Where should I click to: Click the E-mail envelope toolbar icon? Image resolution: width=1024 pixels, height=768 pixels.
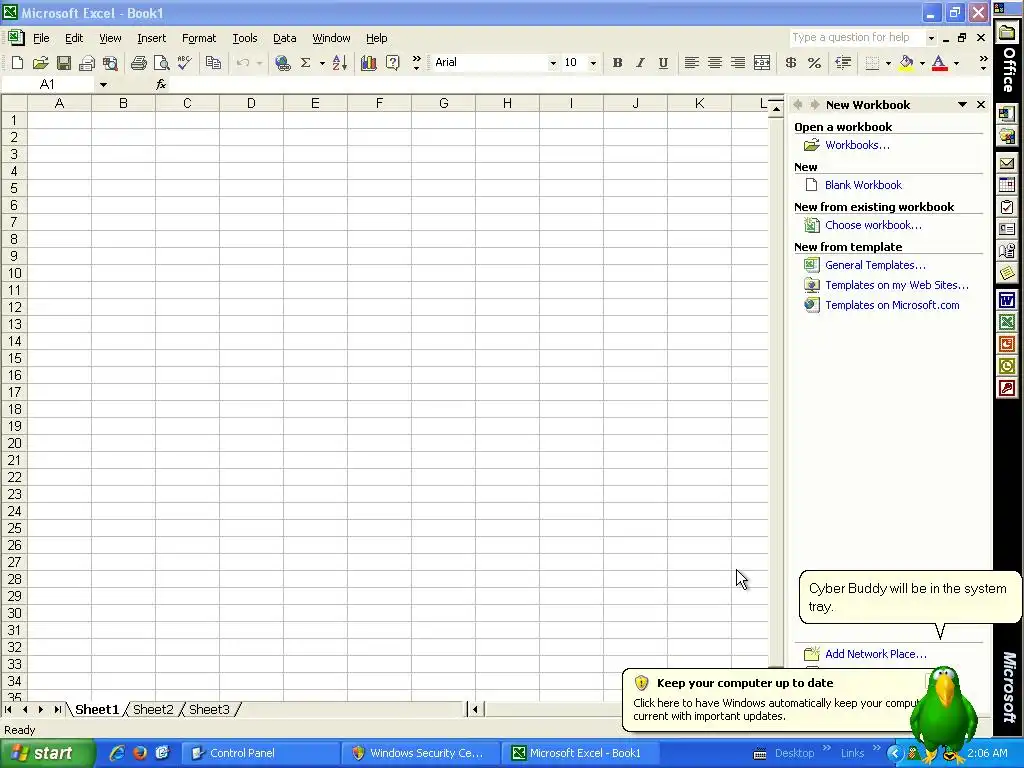pyautogui.click(x=87, y=63)
